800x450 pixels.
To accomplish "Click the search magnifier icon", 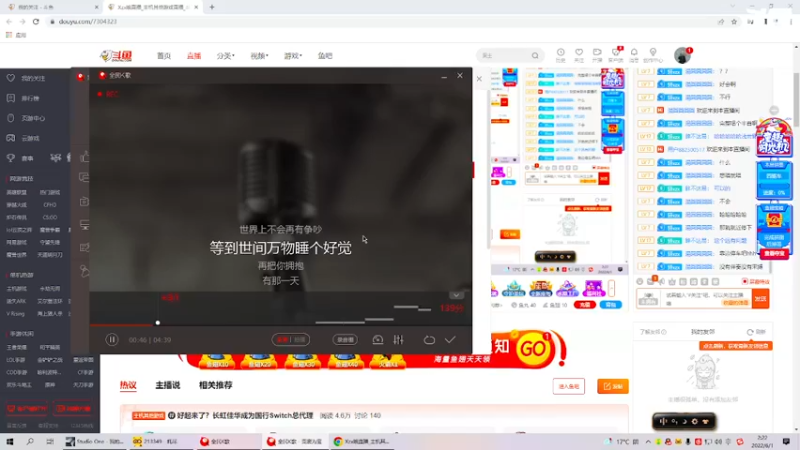I will click(535, 56).
